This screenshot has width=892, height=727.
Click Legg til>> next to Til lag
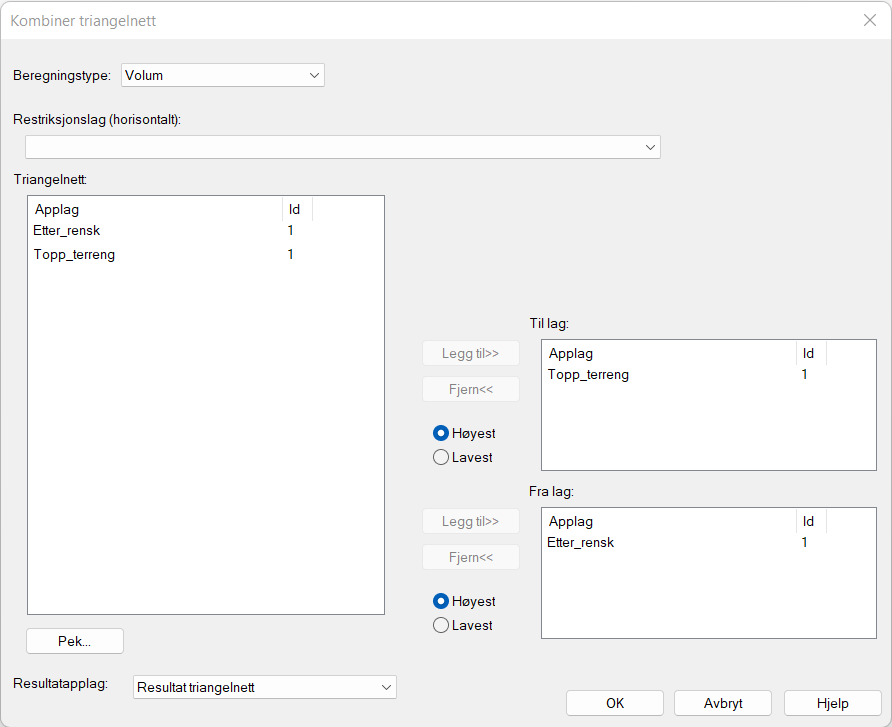(x=470, y=353)
